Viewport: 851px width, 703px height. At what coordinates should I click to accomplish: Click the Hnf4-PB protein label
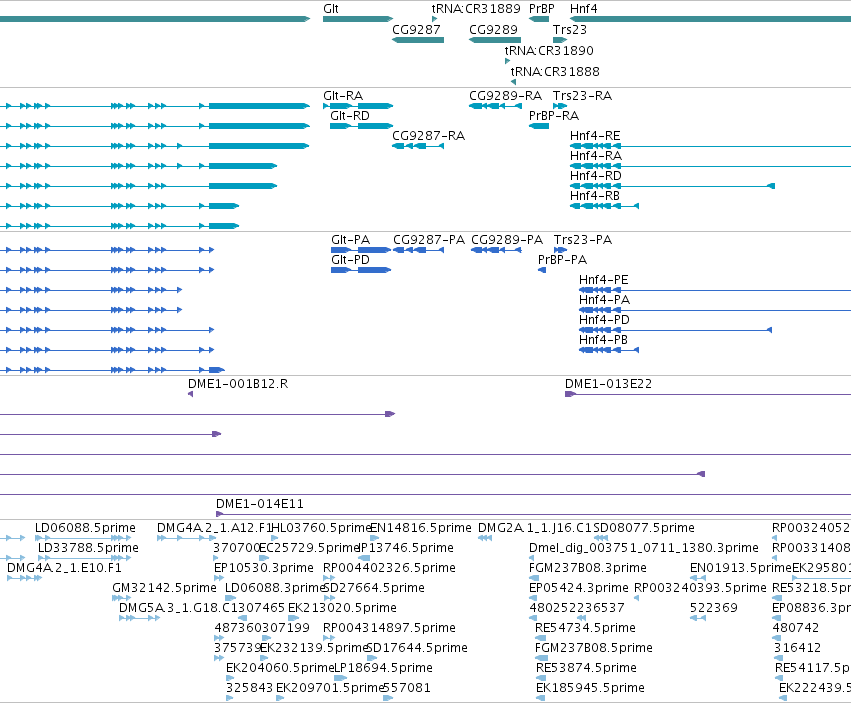click(x=604, y=339)
